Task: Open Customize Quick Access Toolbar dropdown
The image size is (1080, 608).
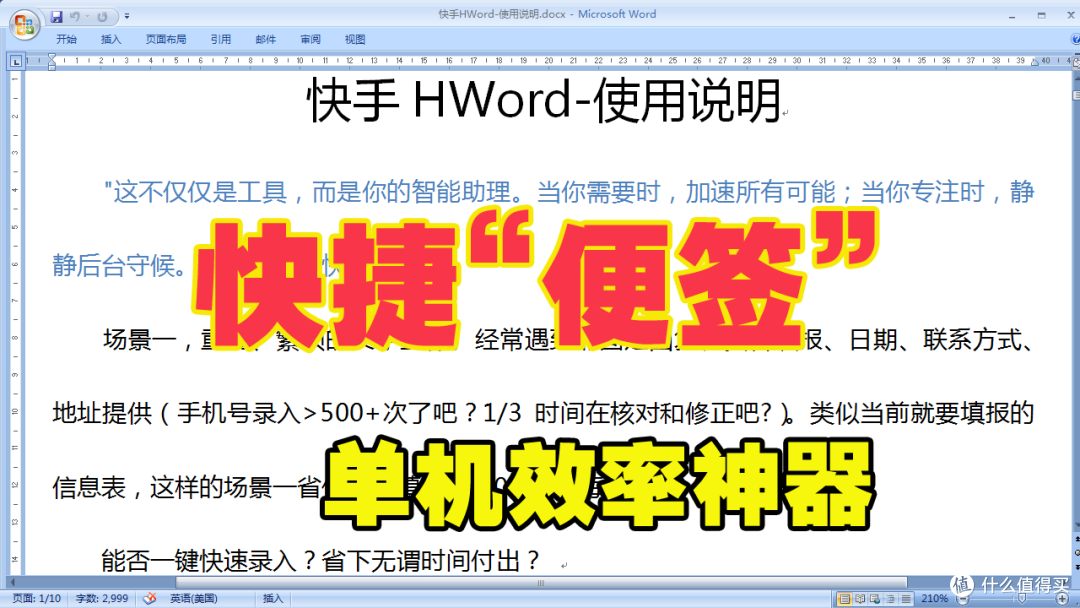Action: 127,16
